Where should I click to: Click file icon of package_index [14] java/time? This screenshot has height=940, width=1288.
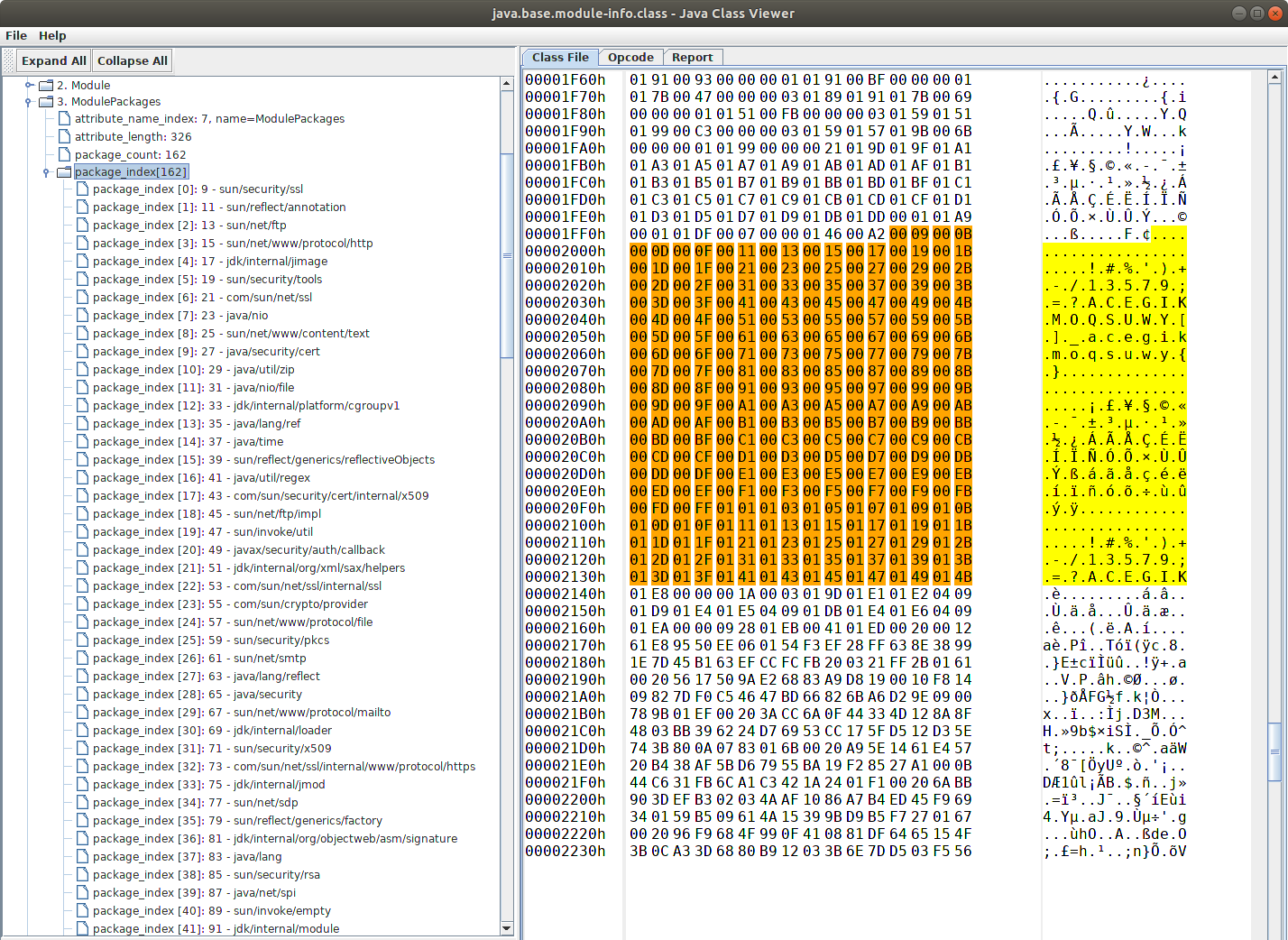(x=82, y=441)
